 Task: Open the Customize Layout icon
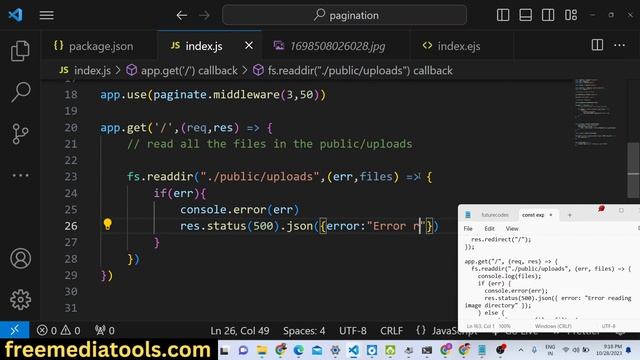pyautogui.click(x=571, y=15)
